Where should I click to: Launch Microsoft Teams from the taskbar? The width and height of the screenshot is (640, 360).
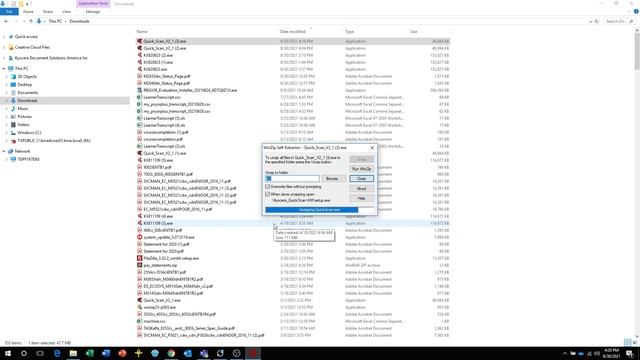pyautogui.click(x=204, y=353)
